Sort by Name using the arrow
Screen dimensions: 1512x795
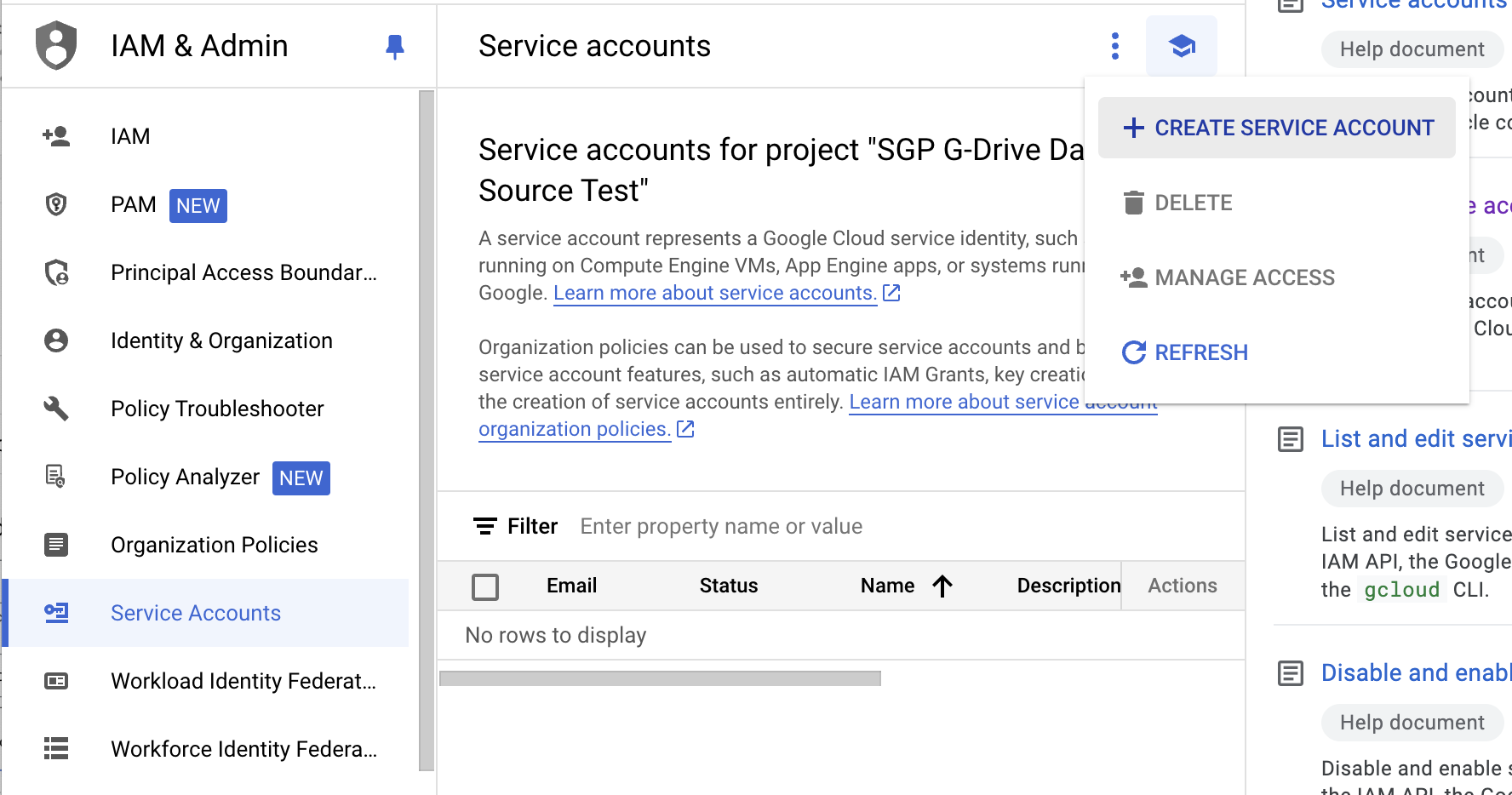point(942,586)
